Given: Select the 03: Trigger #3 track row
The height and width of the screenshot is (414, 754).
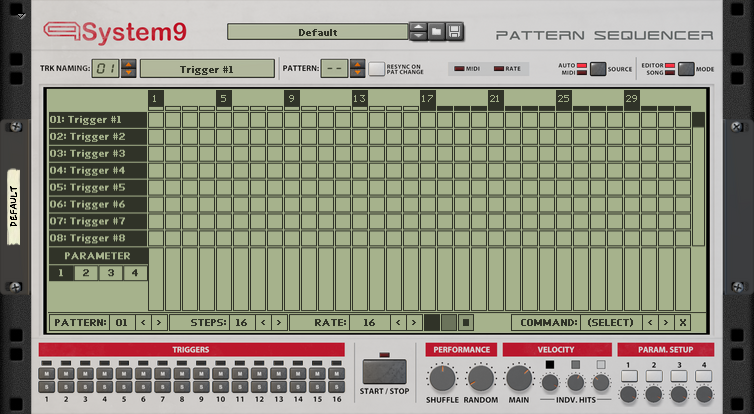Looking at the screenshot, I should (x=98, y=153).
